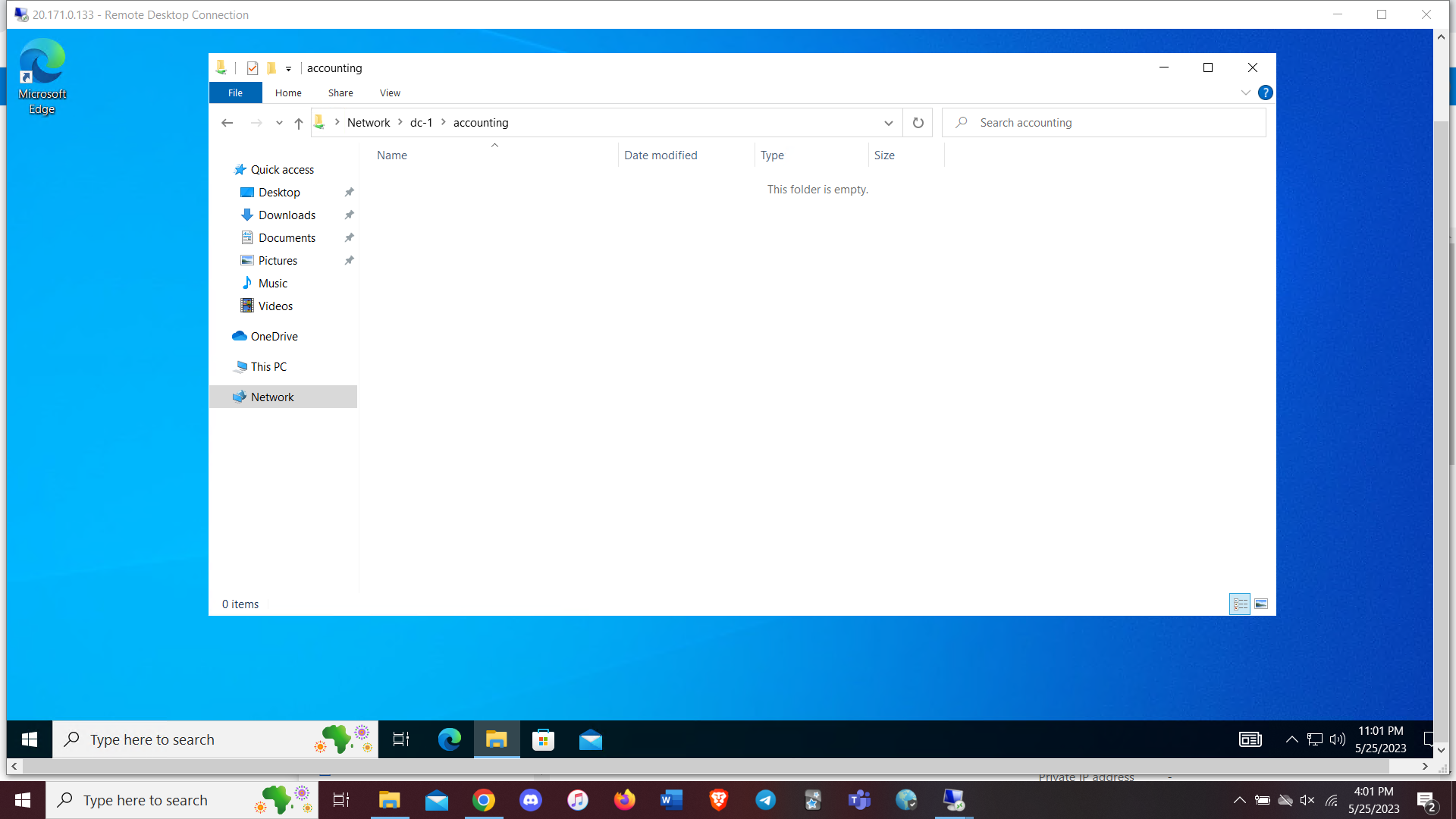The height and width of the screenshot is (819, 1456).
Task: Click New folder icon in title bar
Action: (x=271, y=68)
